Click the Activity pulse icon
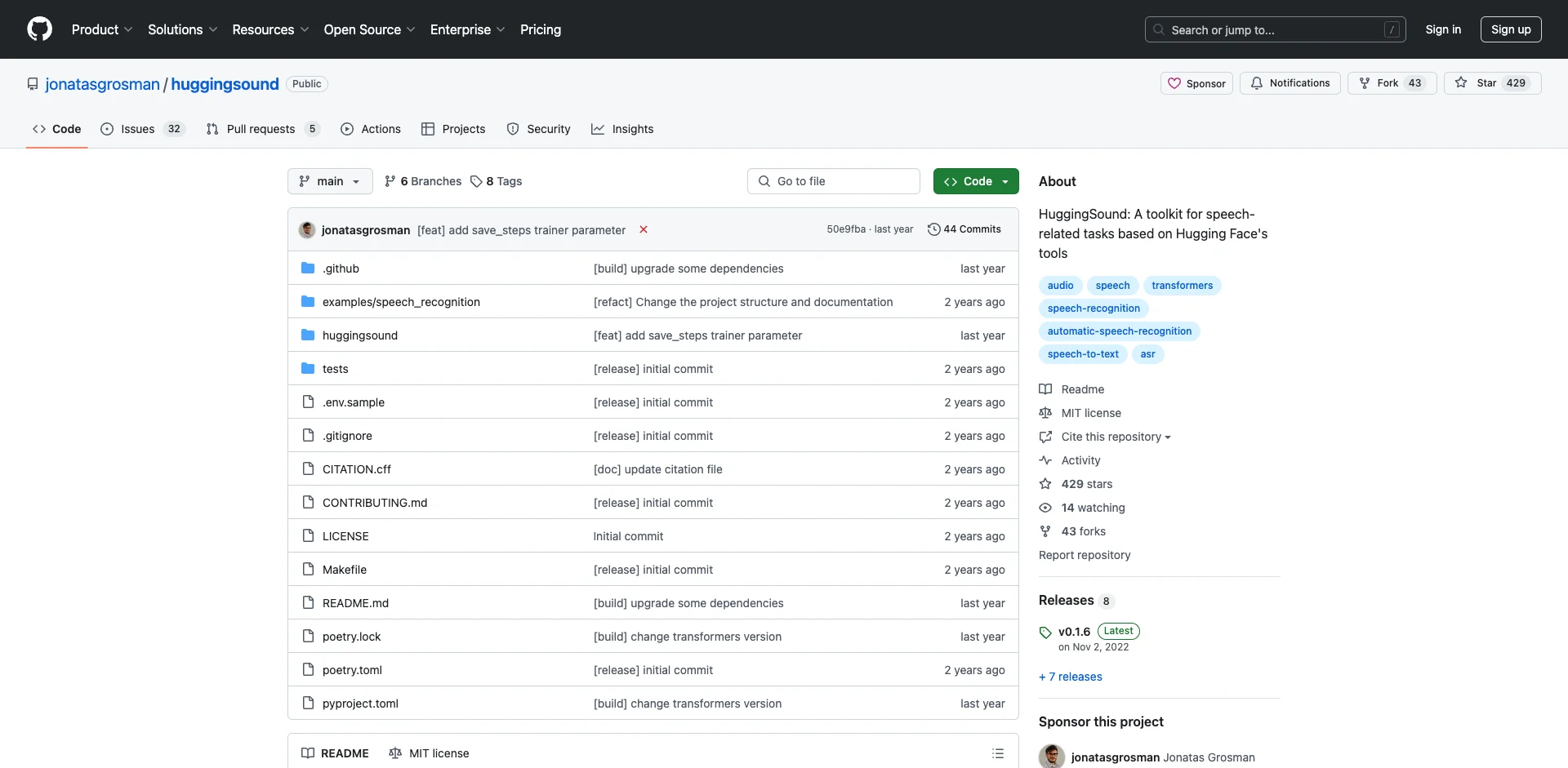The width and height of the screenshot is (1568, 768). pos(1045,460)
